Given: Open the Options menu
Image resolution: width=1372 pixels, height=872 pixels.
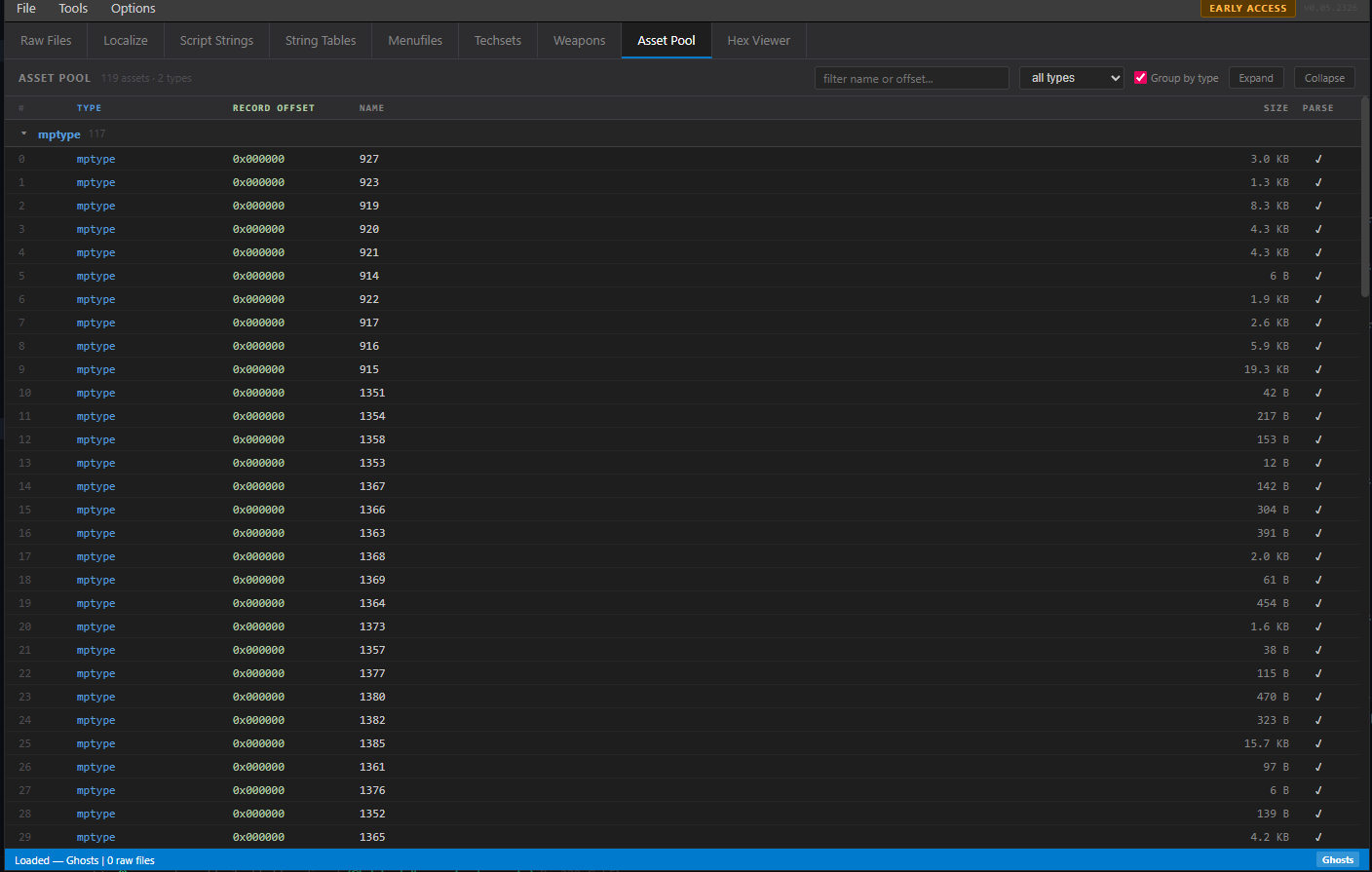Looking at the screenshot, I should [x=133, y=9].
